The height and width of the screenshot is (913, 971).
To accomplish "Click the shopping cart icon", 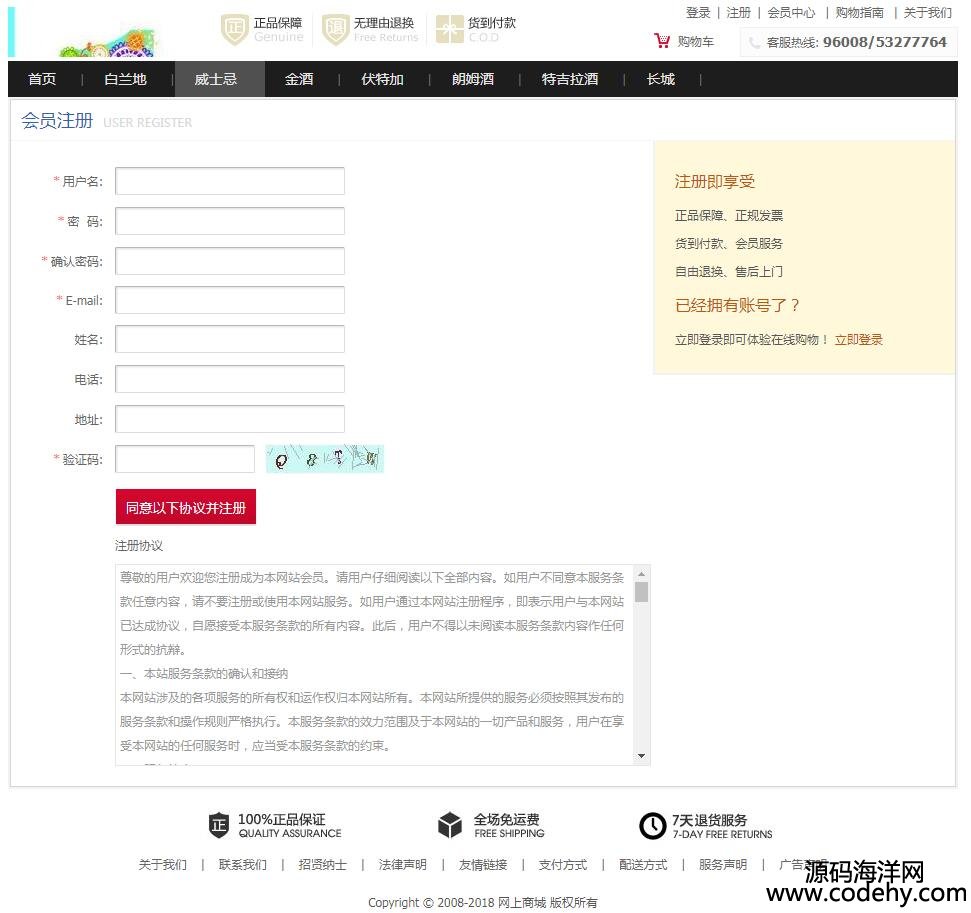I will click(x=662, y=41).
